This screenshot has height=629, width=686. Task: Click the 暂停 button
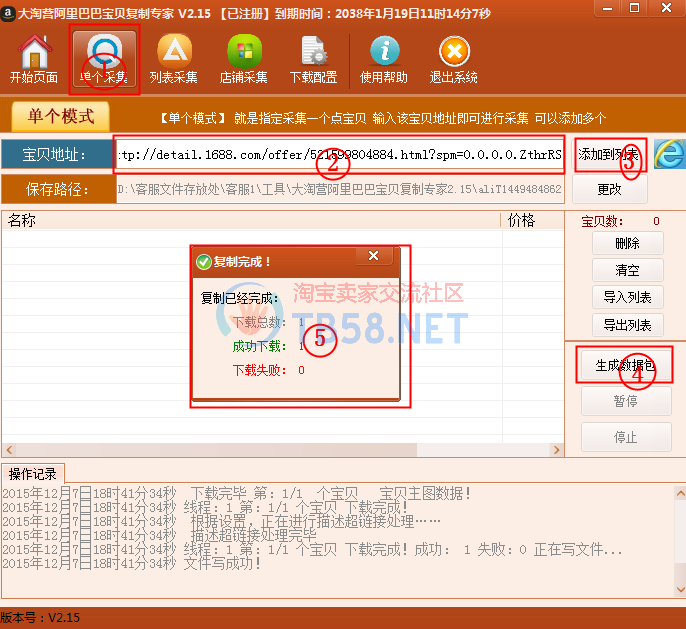(626, 401)
